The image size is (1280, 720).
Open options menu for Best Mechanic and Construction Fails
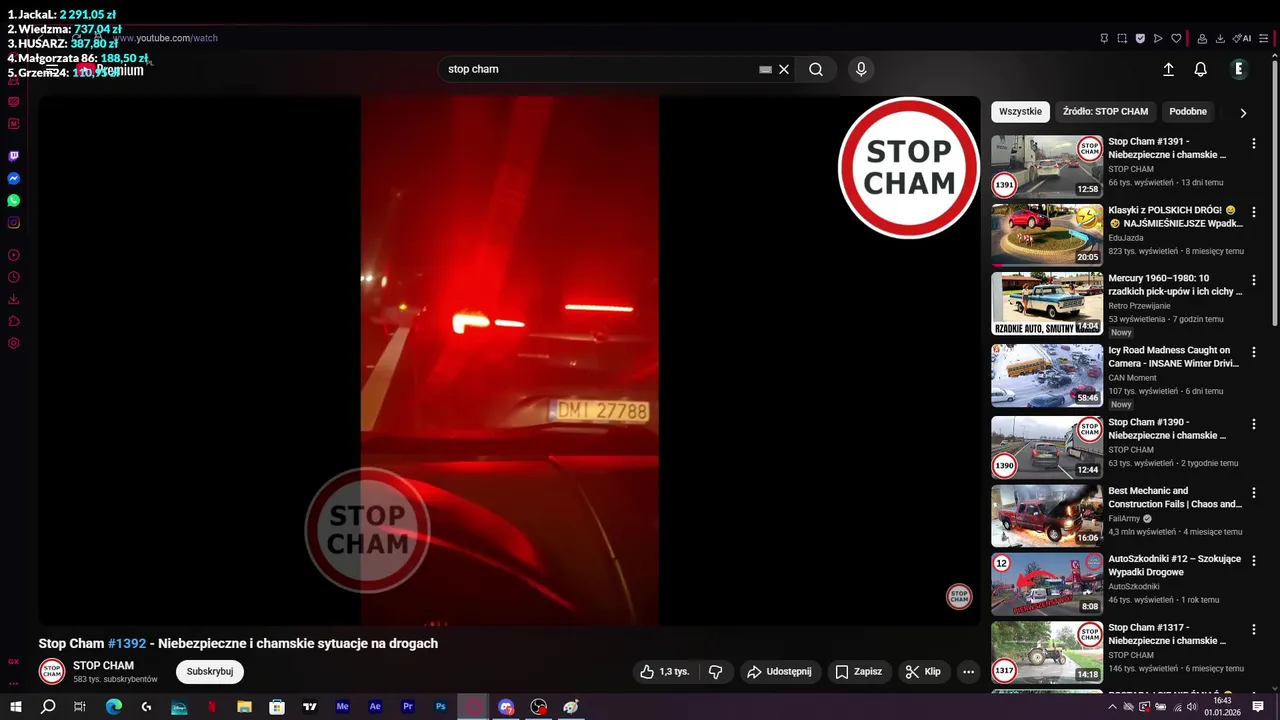[1254, 493]
